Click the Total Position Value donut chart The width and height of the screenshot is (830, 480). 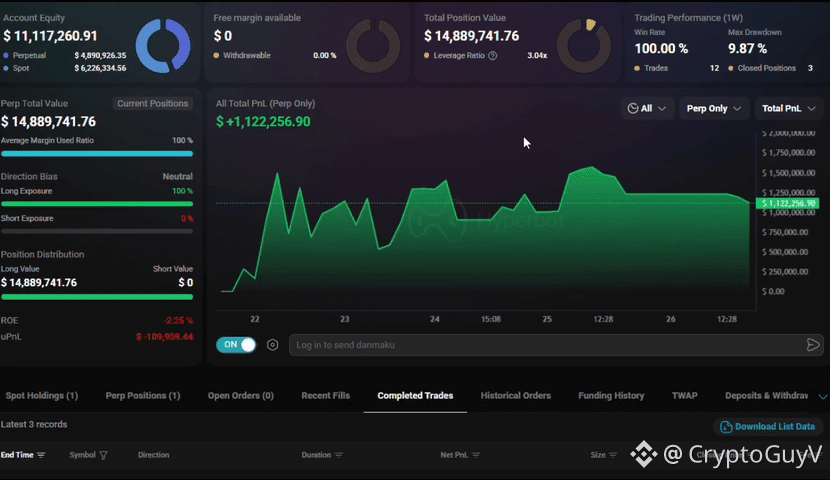[584, 46]
